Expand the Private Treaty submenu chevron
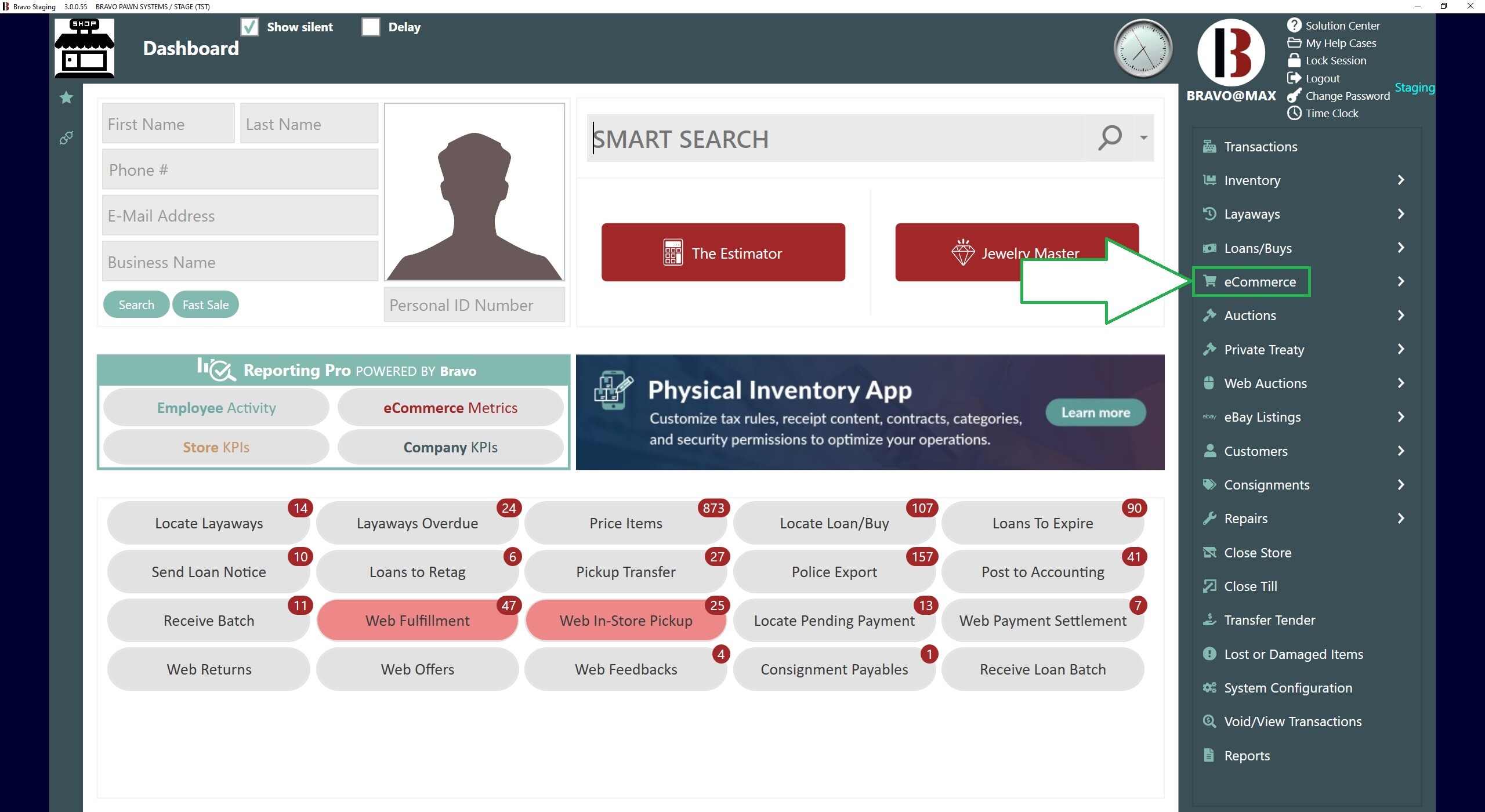The height and width of the screenshot is (812, 1485). (1401, 349)
